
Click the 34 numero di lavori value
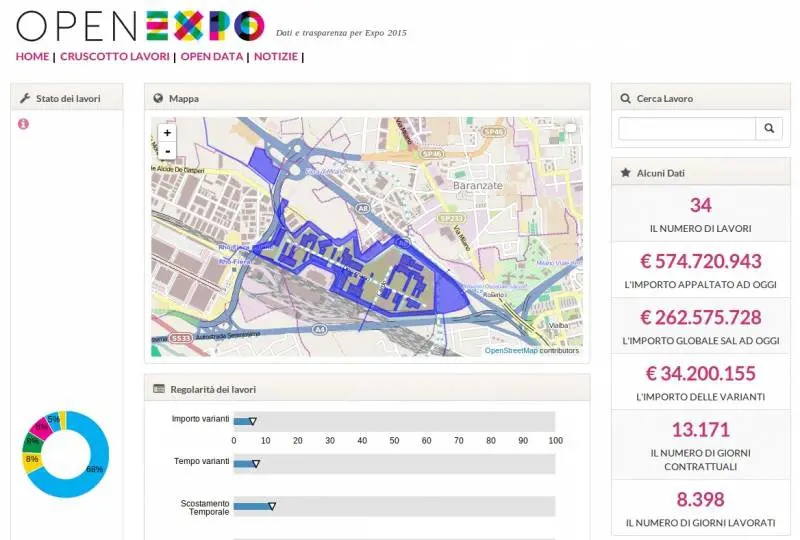click(x=701, y=205)
